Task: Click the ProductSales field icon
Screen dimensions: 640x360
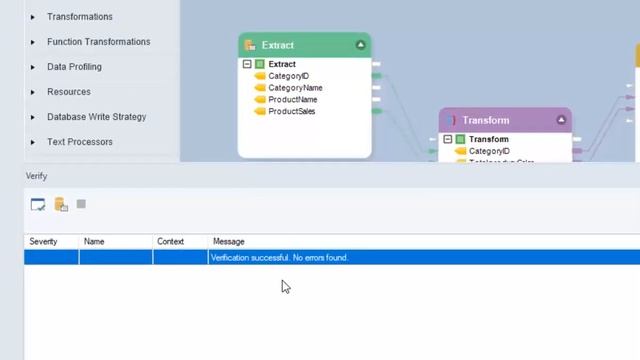Action: [260, 111]
